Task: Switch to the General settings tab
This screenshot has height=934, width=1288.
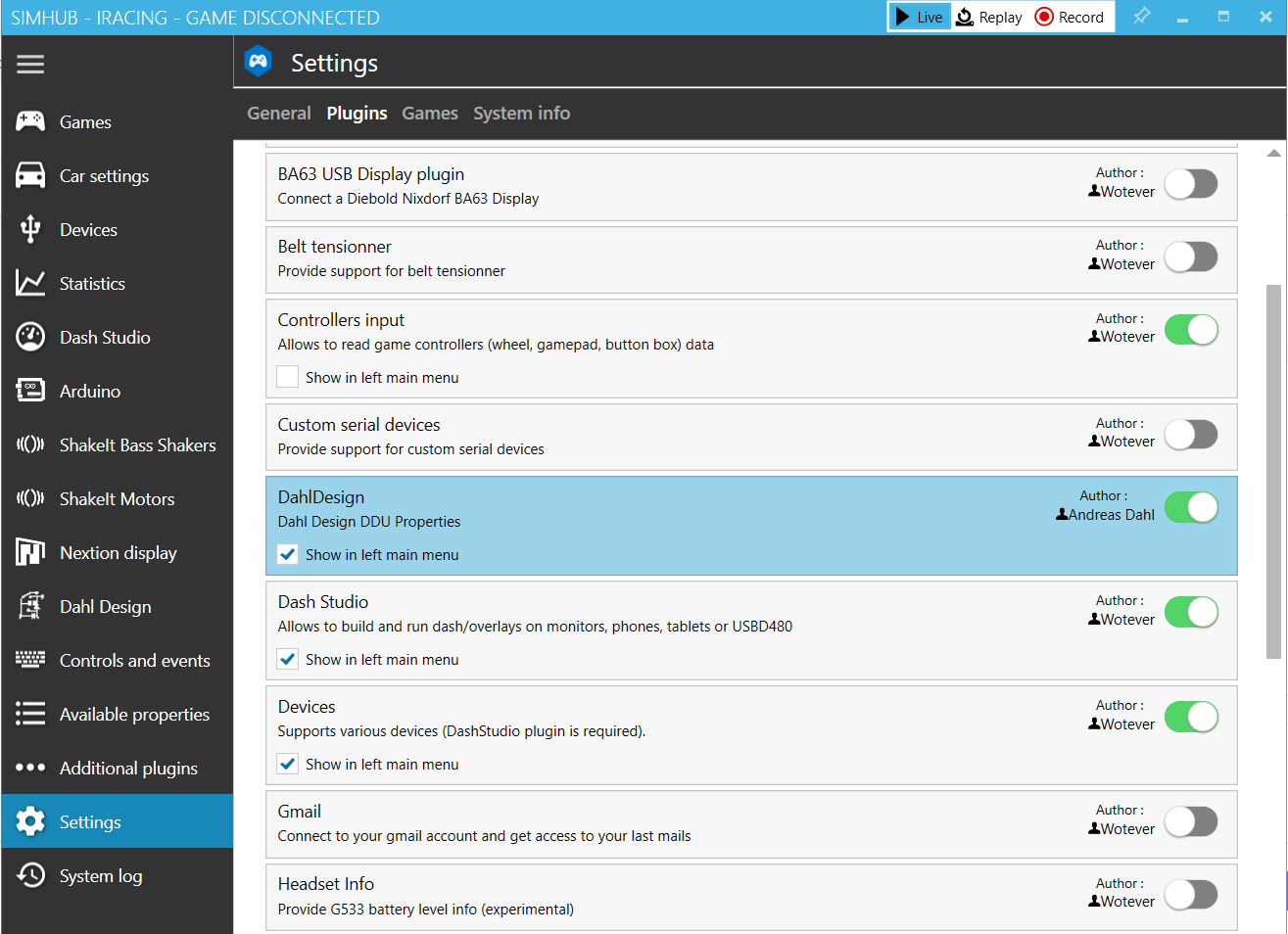Action: point(279,114)
